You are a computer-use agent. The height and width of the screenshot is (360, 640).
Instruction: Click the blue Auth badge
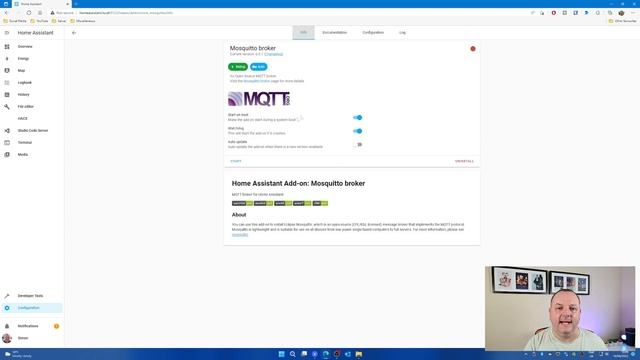tap(259, 67)
